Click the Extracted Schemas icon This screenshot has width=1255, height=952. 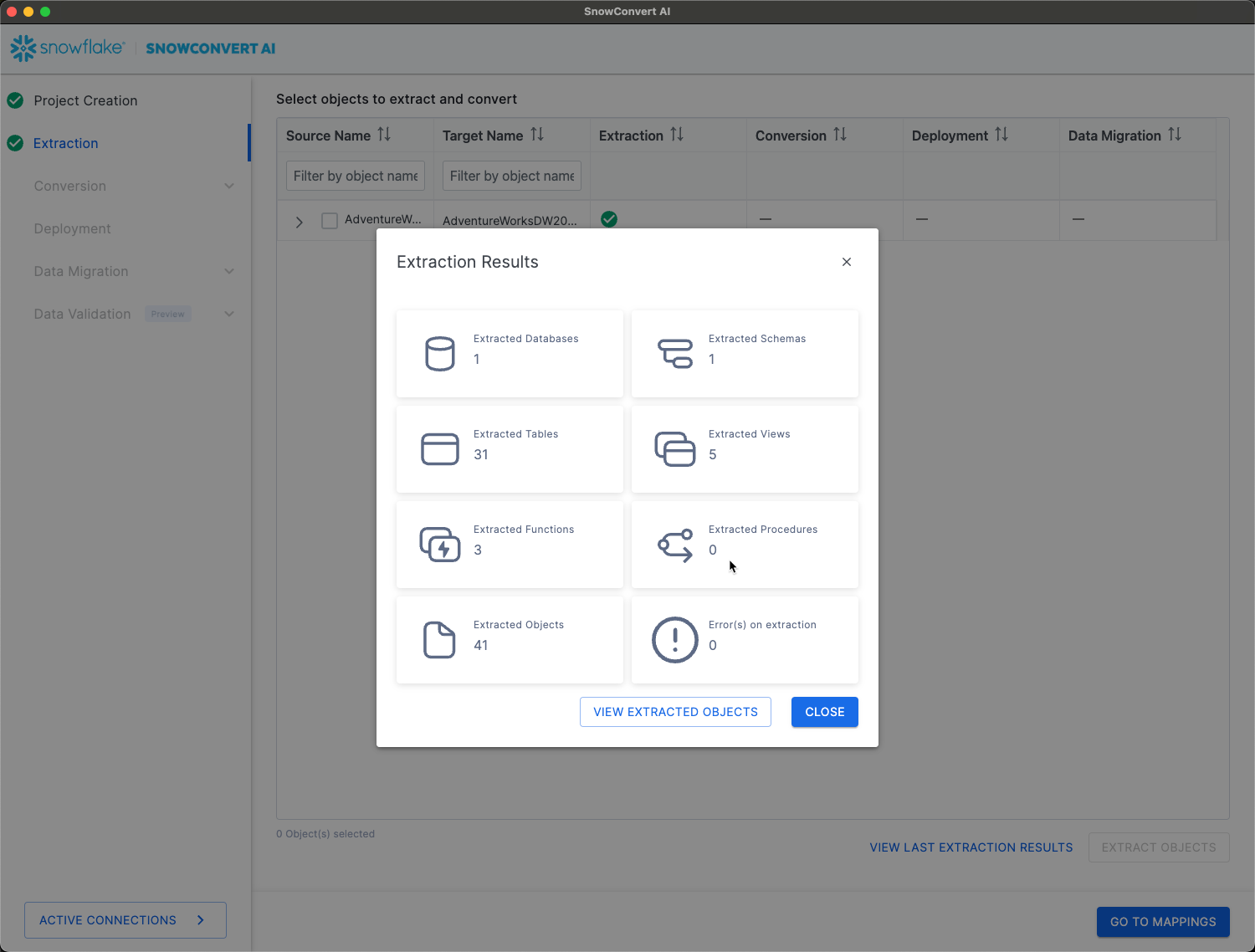[x=675, y=354]
